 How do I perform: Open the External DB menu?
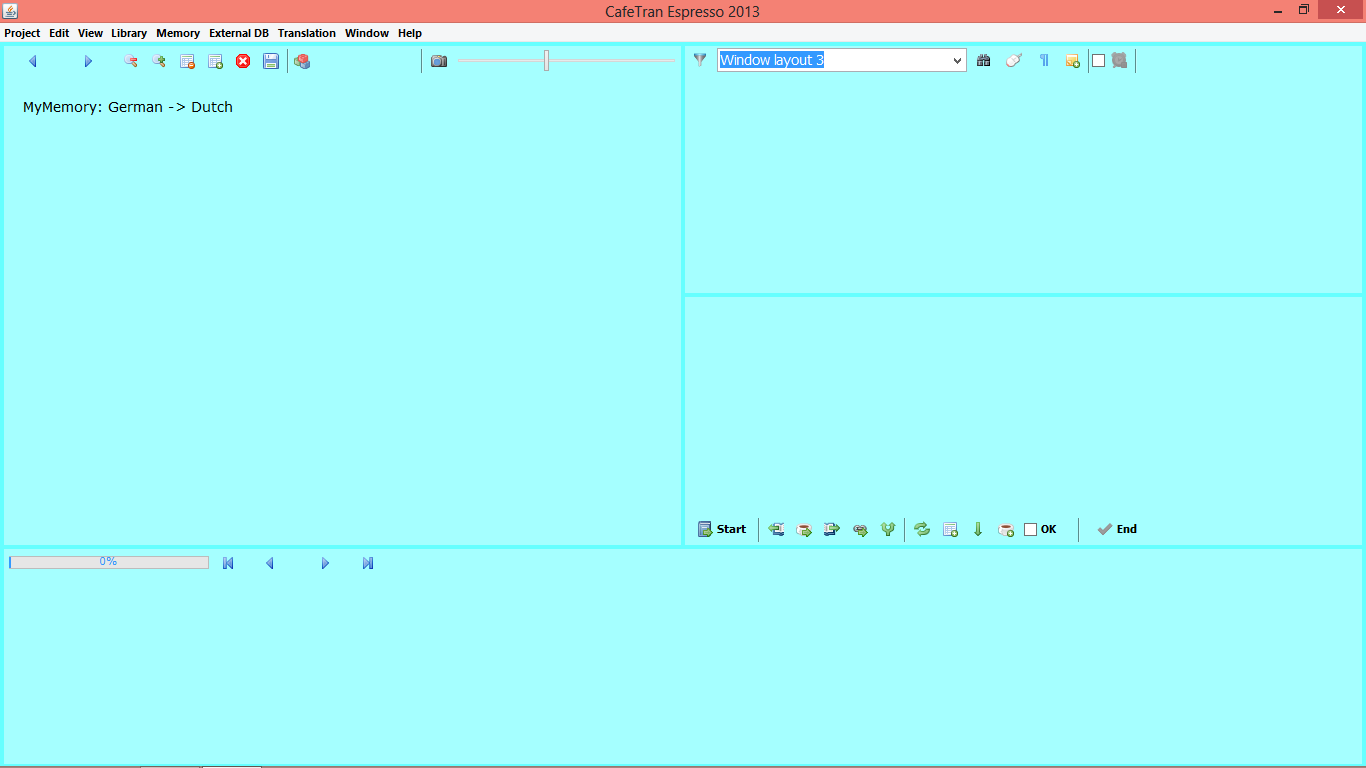click(238, 33)
